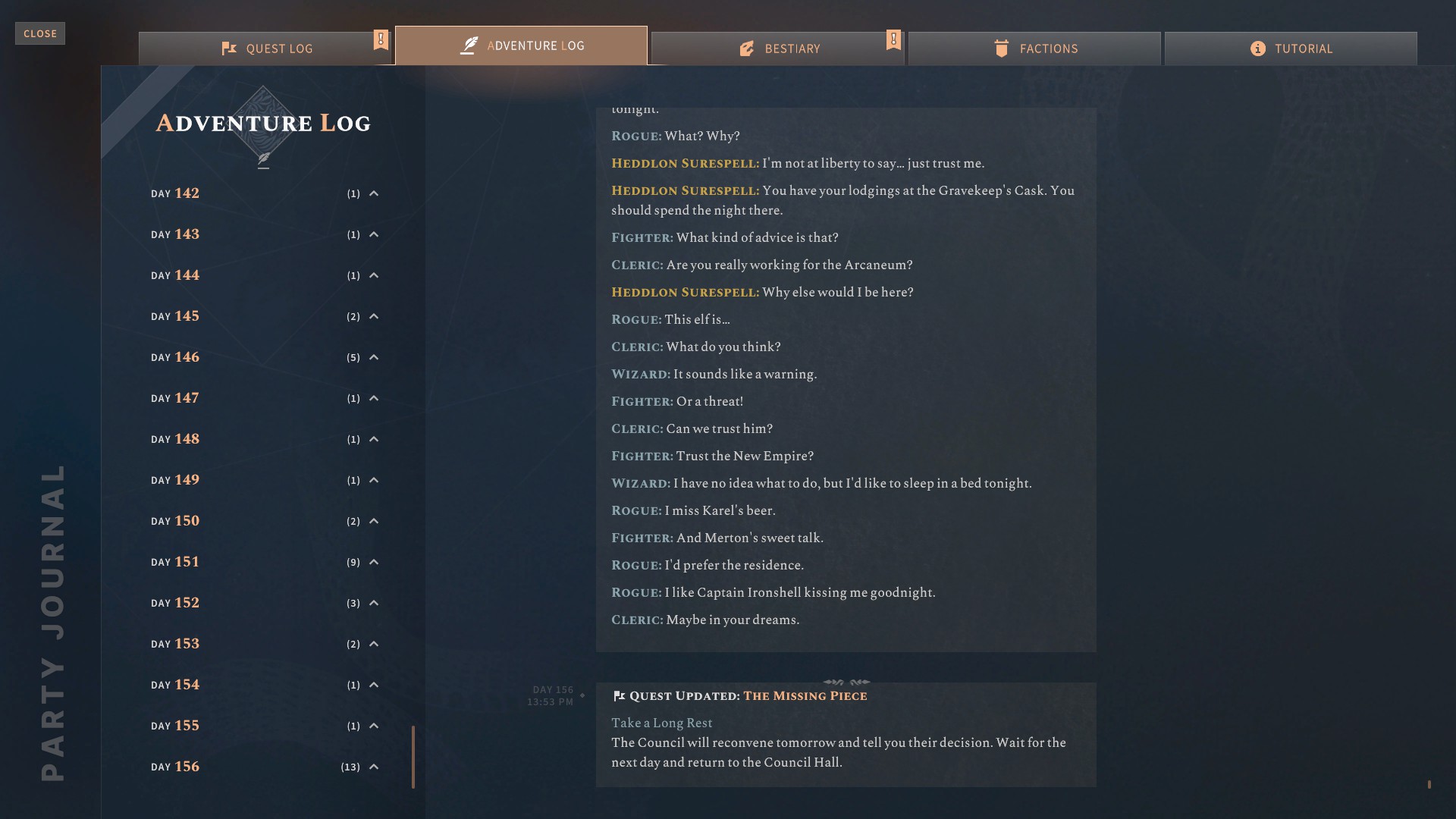Click the Quest Log exclamation alert badge
This screenshot has height=819, width=1456.
coord(381,39)
